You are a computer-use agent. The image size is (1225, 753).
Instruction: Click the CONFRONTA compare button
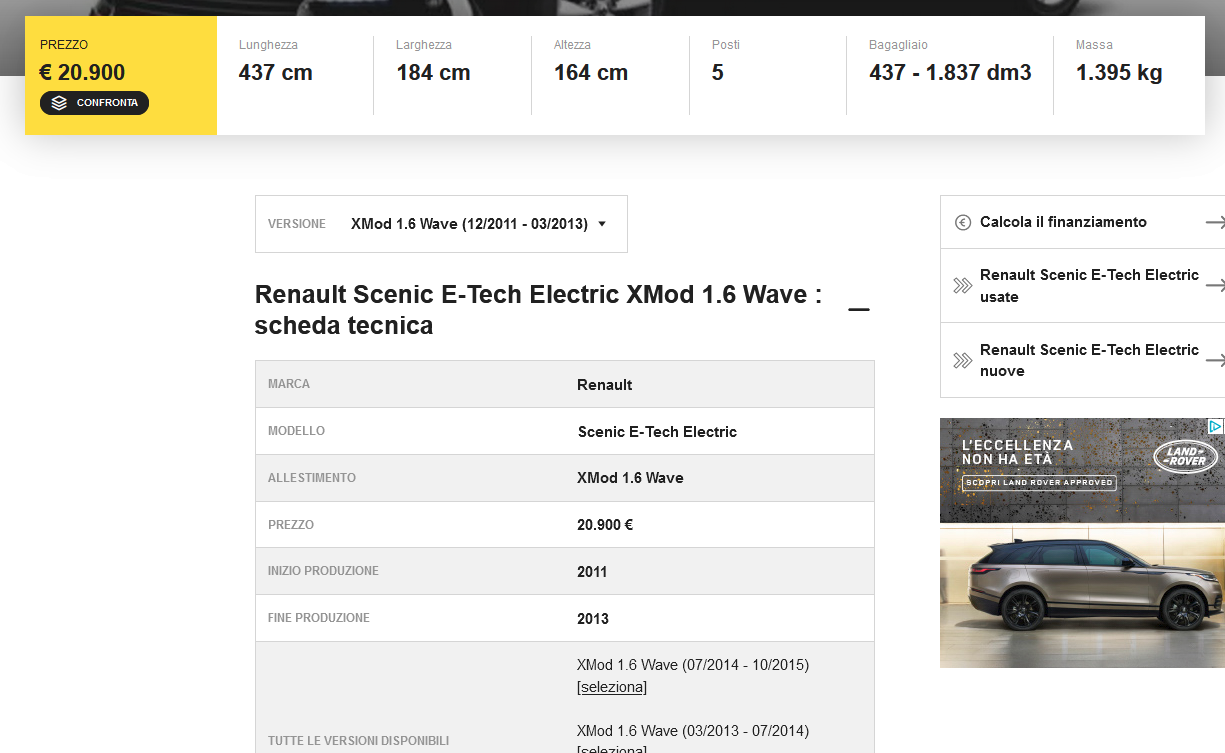[x=94, y=103]
